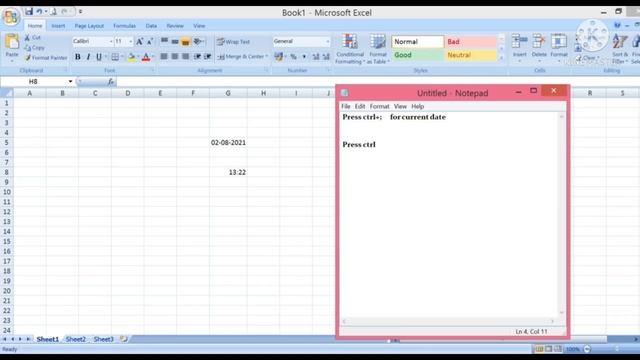640x360 pixels.
Task: Select all cells with the corner button
Action: pos(7,93)
